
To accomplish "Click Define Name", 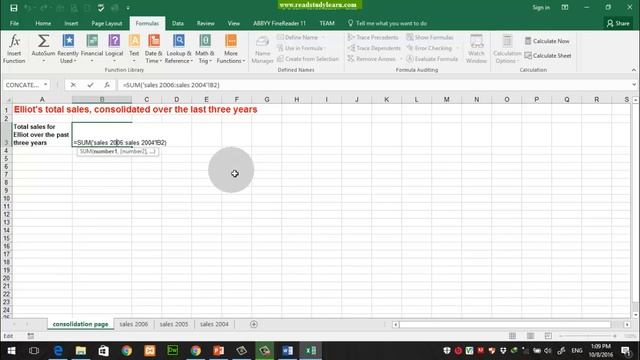I will click(301, 38).
